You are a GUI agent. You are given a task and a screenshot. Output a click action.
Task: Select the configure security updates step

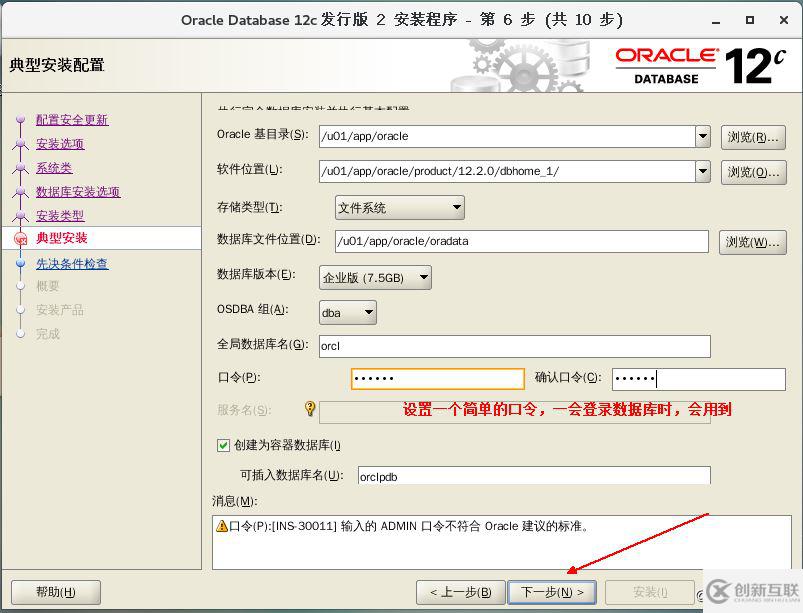click(x=72, y=120)
